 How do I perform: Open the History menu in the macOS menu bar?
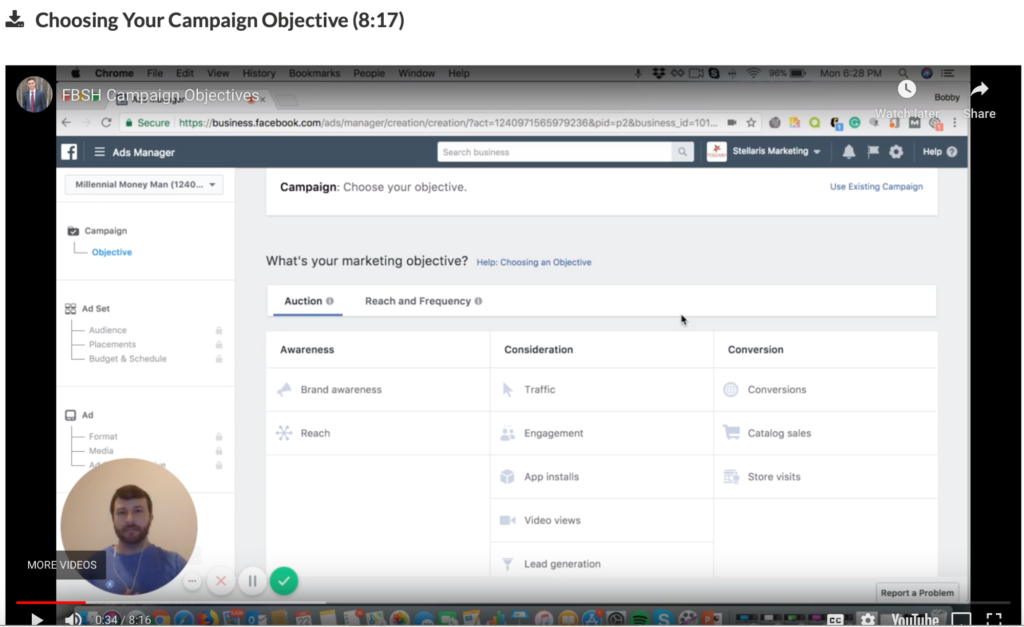[x=259, y=73]
